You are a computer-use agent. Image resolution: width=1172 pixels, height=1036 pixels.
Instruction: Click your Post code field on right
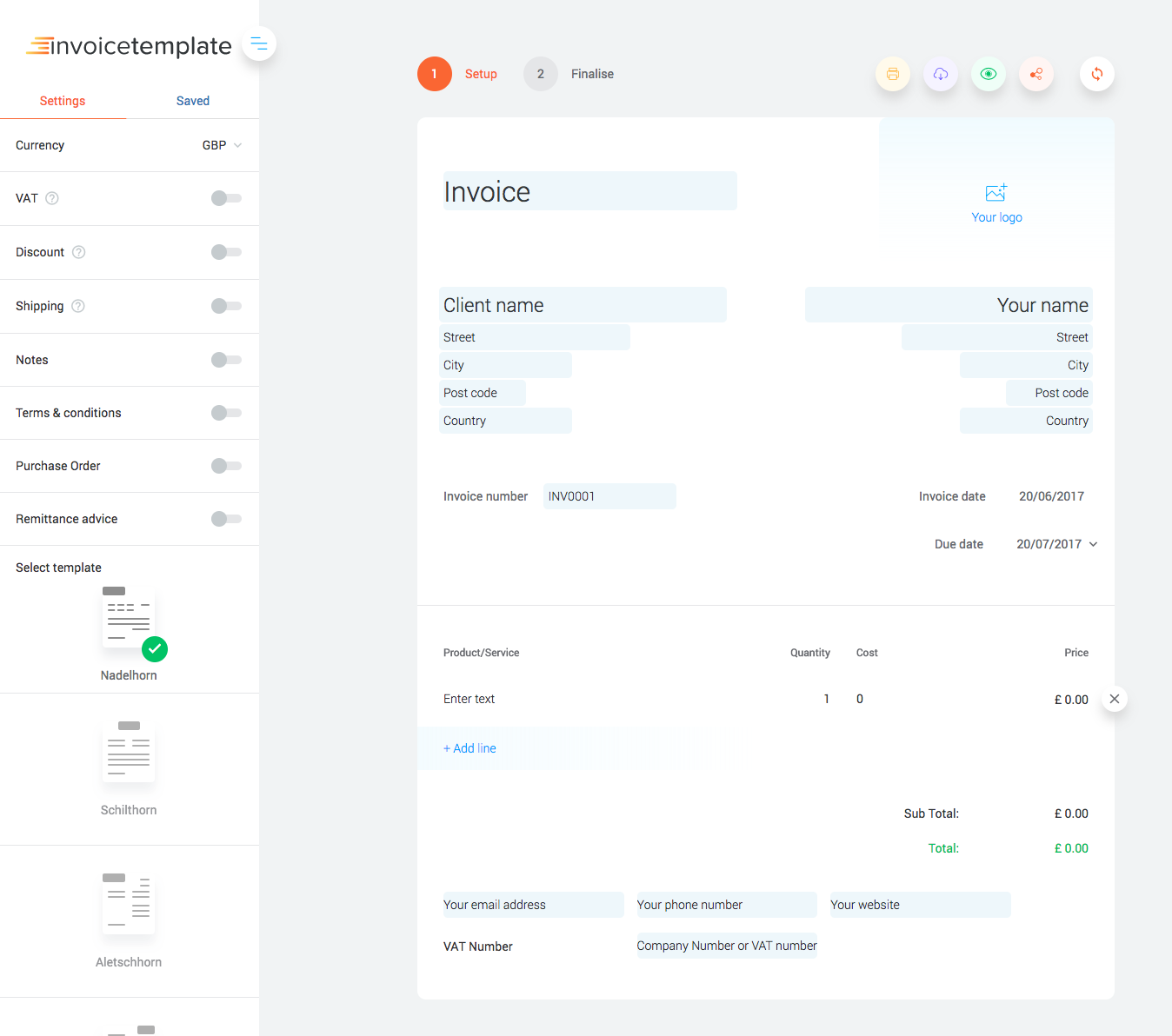coord(1049,393)
